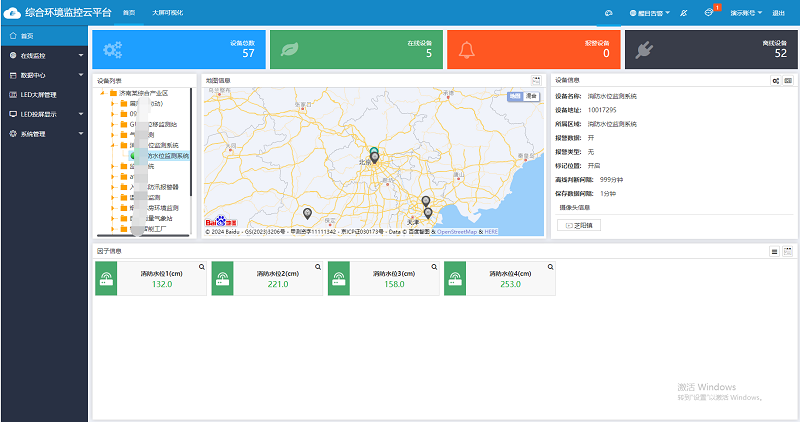
Task: Click the mute alarm icon in header
Action: click(683, 13)
